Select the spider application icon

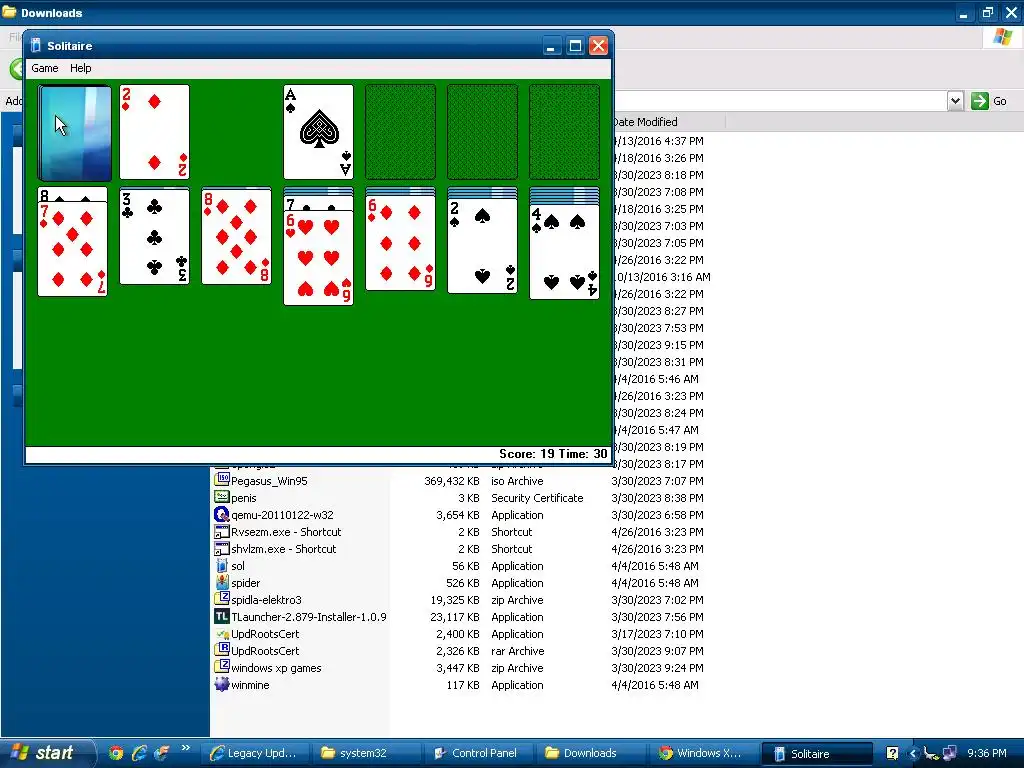click(222, 582)
